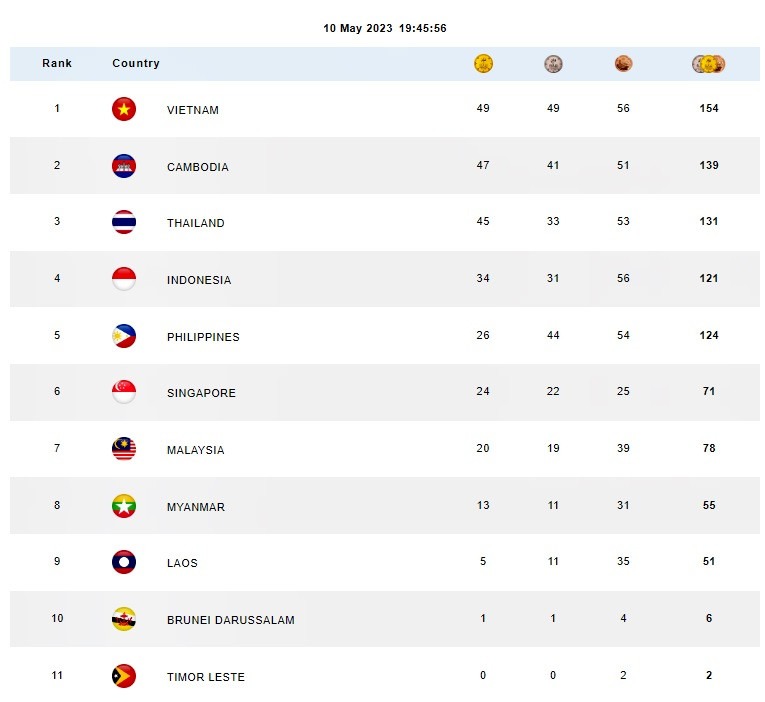The height and width of the screenshot is (702, 765).
Task: Click the Laos flag icon
Action: coord(124,562)
